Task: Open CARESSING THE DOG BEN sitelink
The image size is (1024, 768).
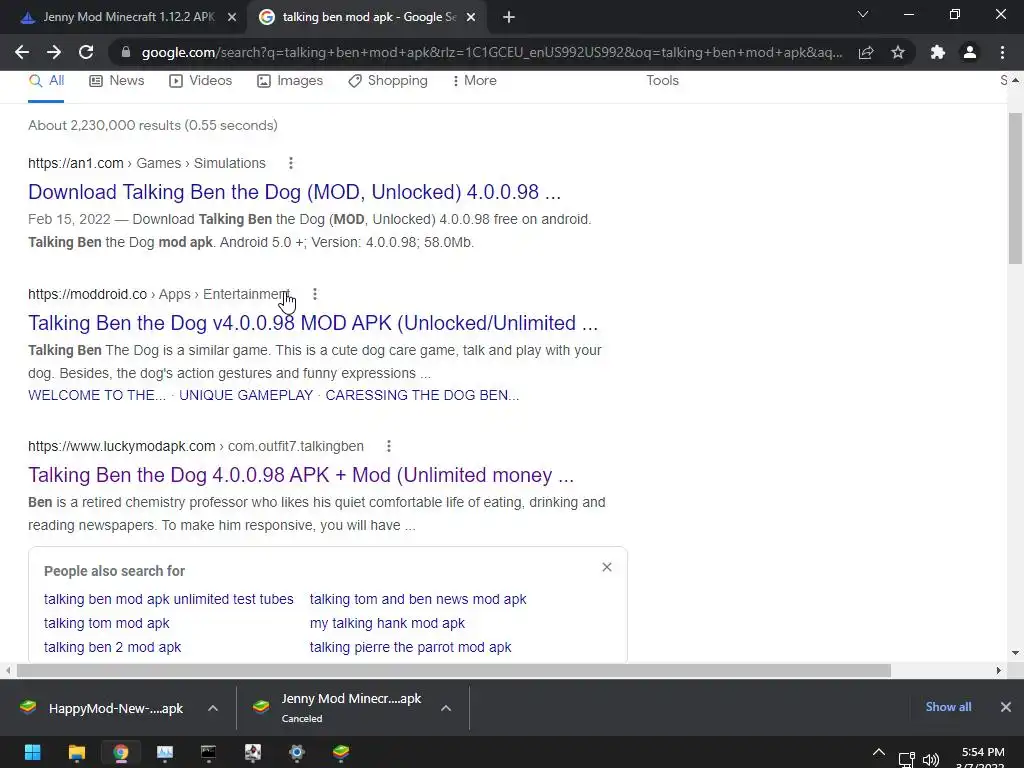Action: pyautogui.click(x=422, y=396)
